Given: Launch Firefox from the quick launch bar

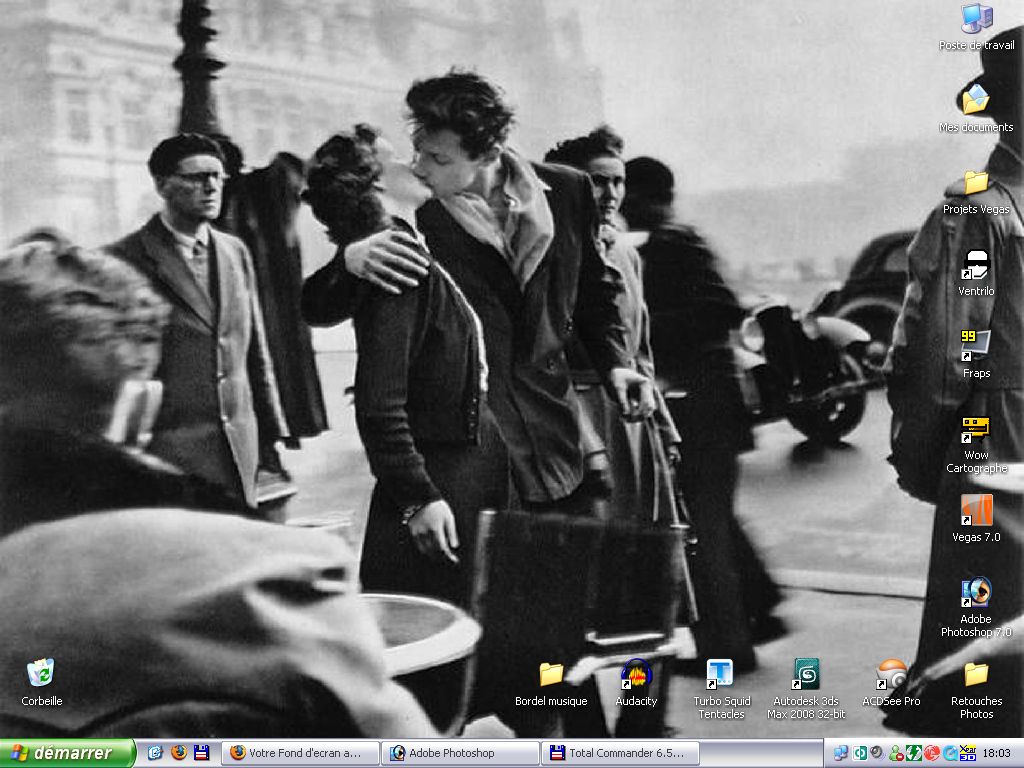Looking at the screenshot, I should [x=178, y=753].
